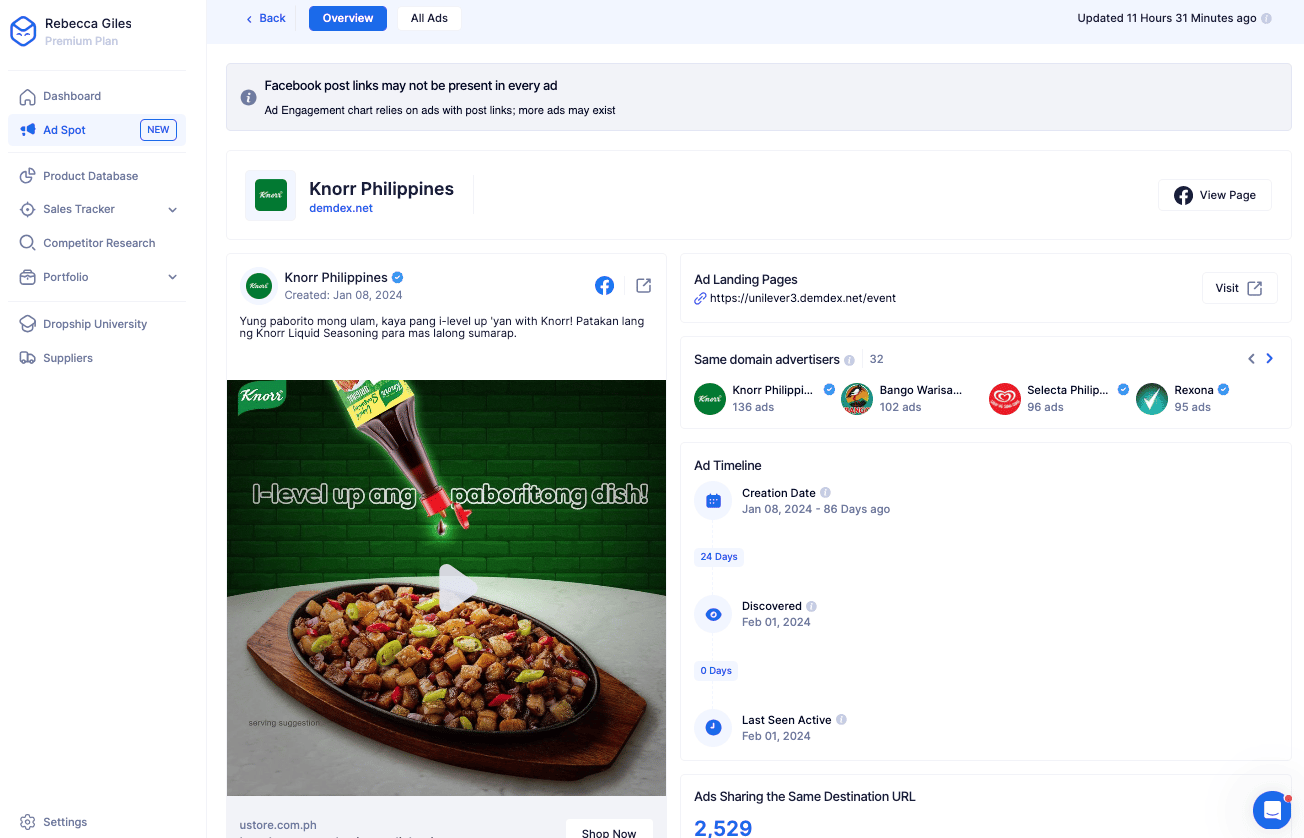This screenshot has height=838, width=1304.
Task: Switch to the All Ads tab
Action: pyautogui.click(x=429, y=18)
